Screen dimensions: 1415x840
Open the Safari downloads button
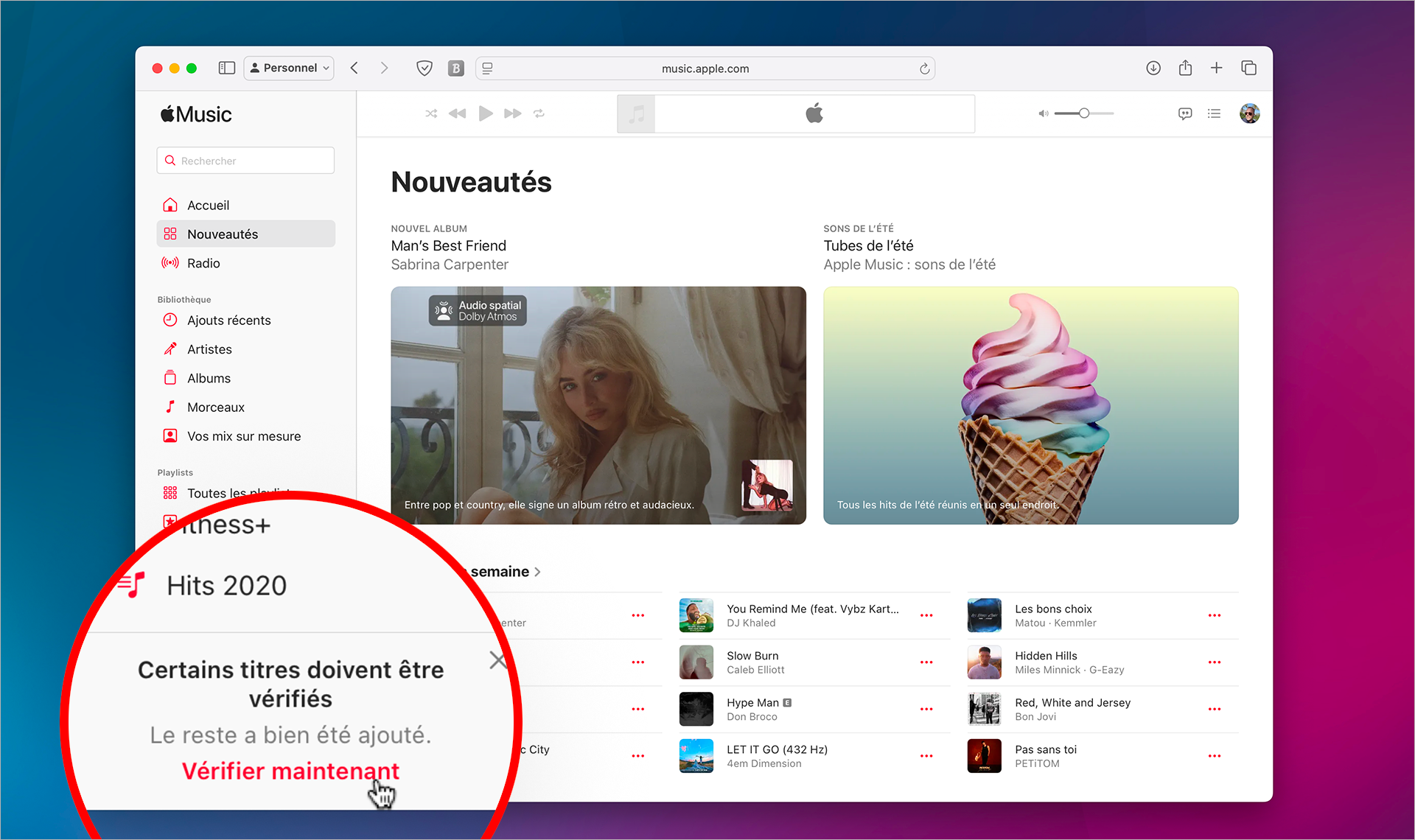click(1153, 68)
